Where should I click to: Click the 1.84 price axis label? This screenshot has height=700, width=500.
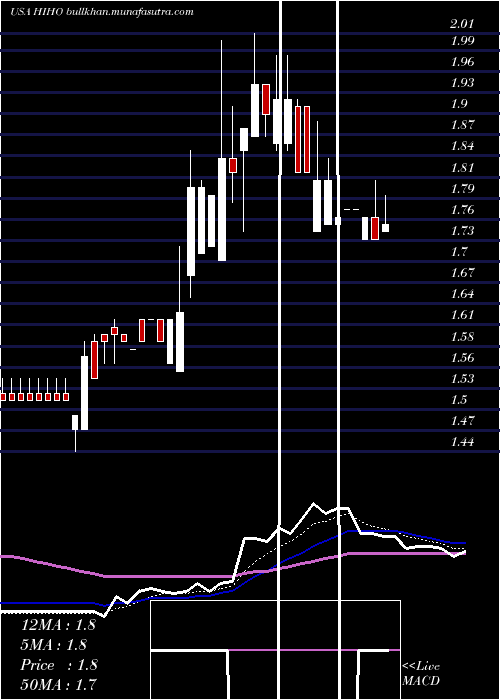[x=462, y=146]
